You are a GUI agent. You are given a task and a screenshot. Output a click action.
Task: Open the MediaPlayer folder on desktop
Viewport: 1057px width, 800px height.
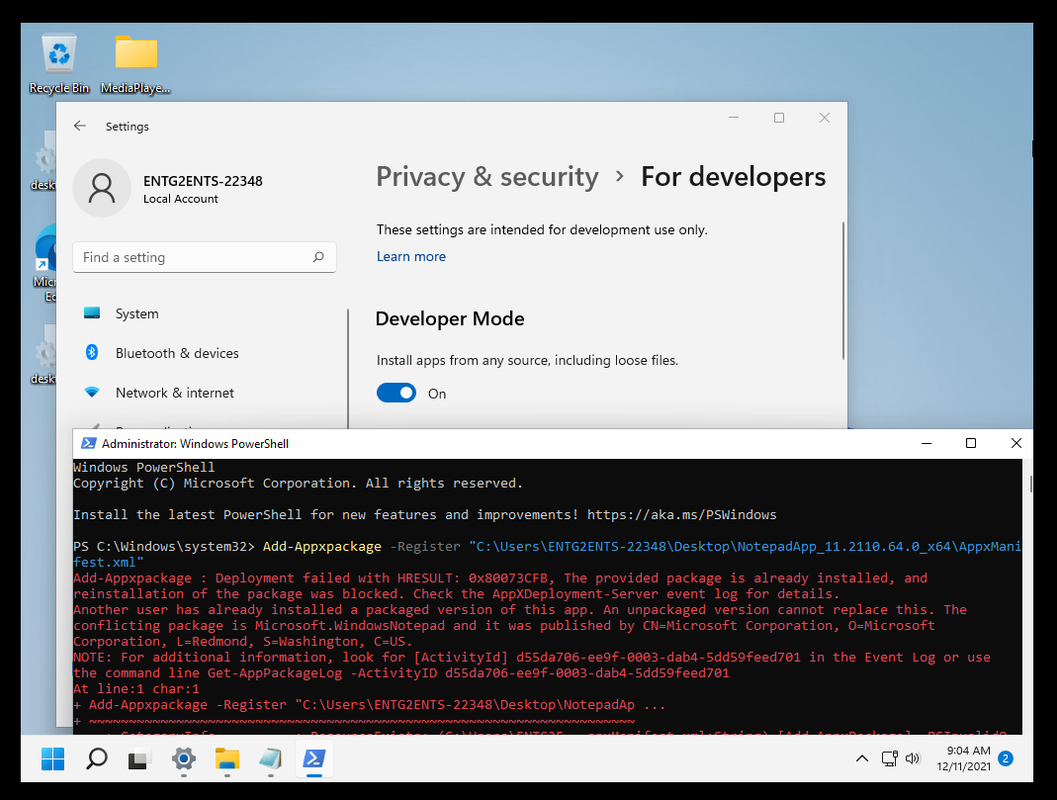(x=135, y=63)
